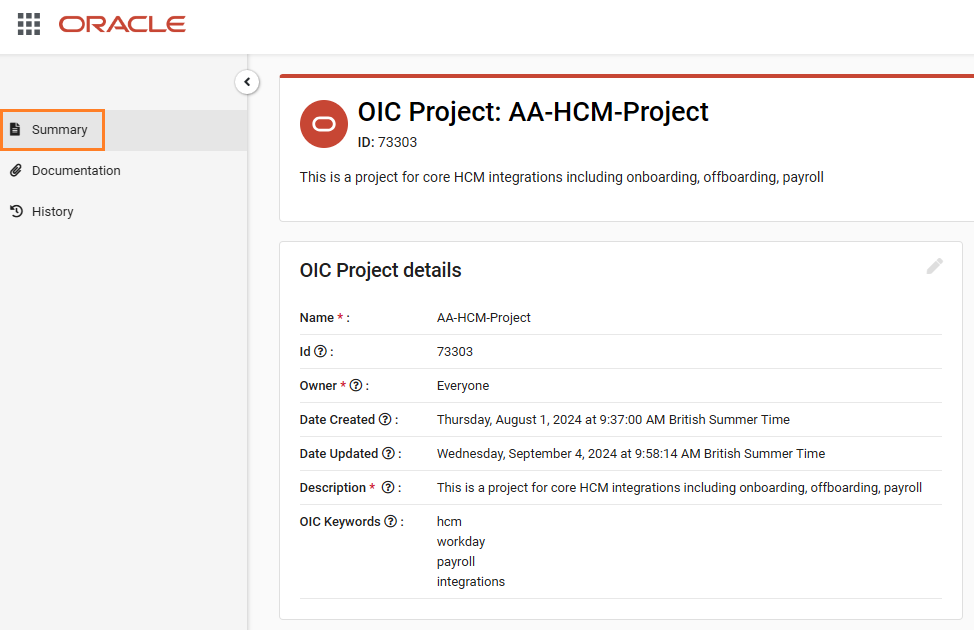Viewport: 974px width, 630px height.
Task: Switch to the History tab
Action: point(124,212)
